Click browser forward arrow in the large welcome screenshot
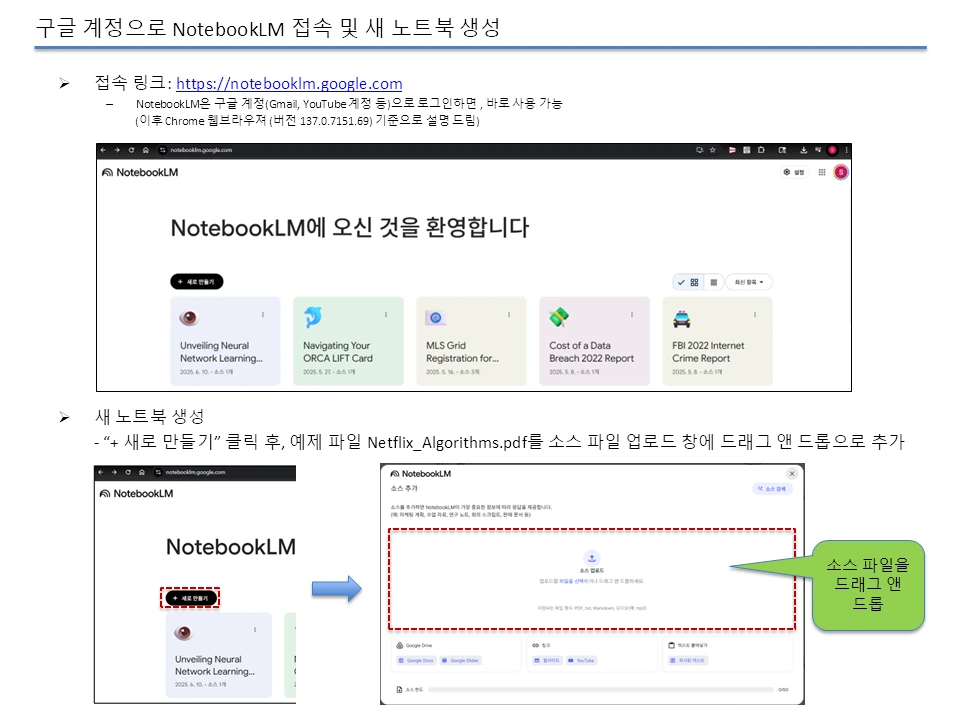 pos(117,150)
